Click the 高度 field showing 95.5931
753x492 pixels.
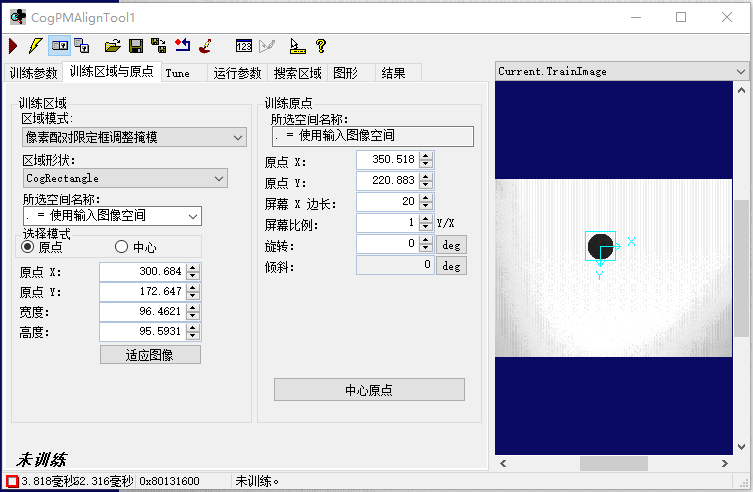[143, 332]
